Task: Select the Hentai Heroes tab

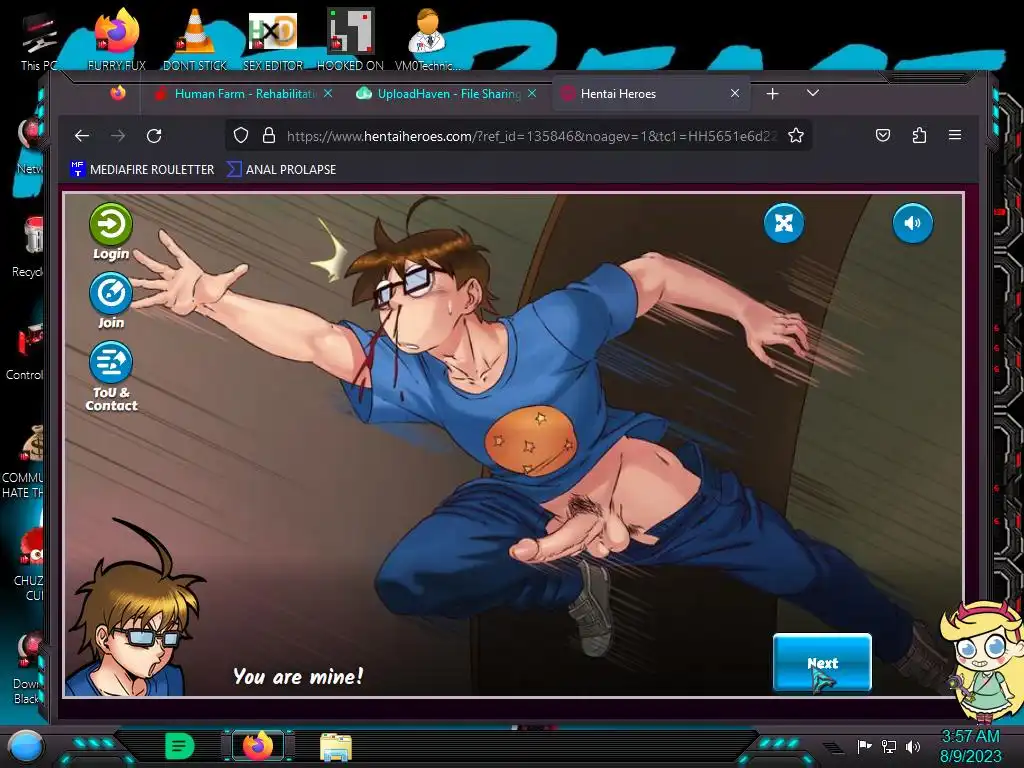Action: [651, 93]
